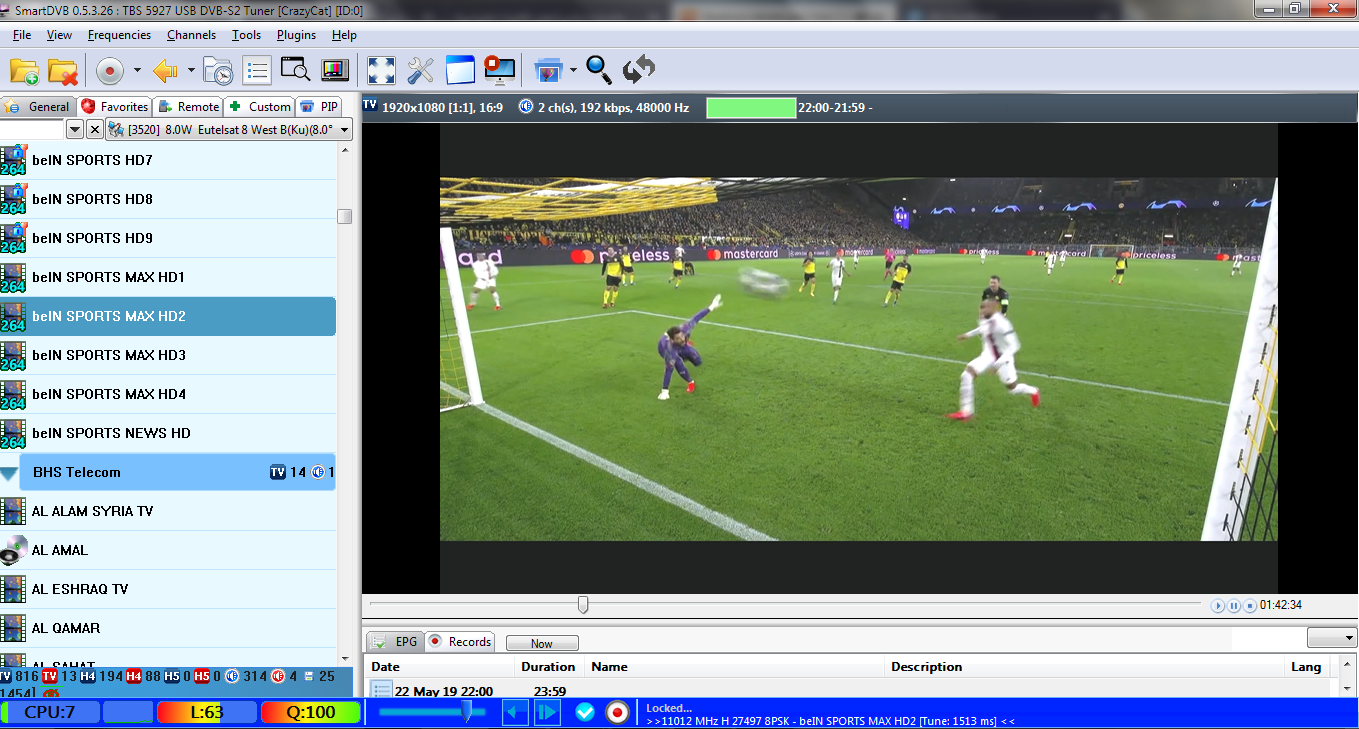Click the TV test pattern icon

click(334, 71)
